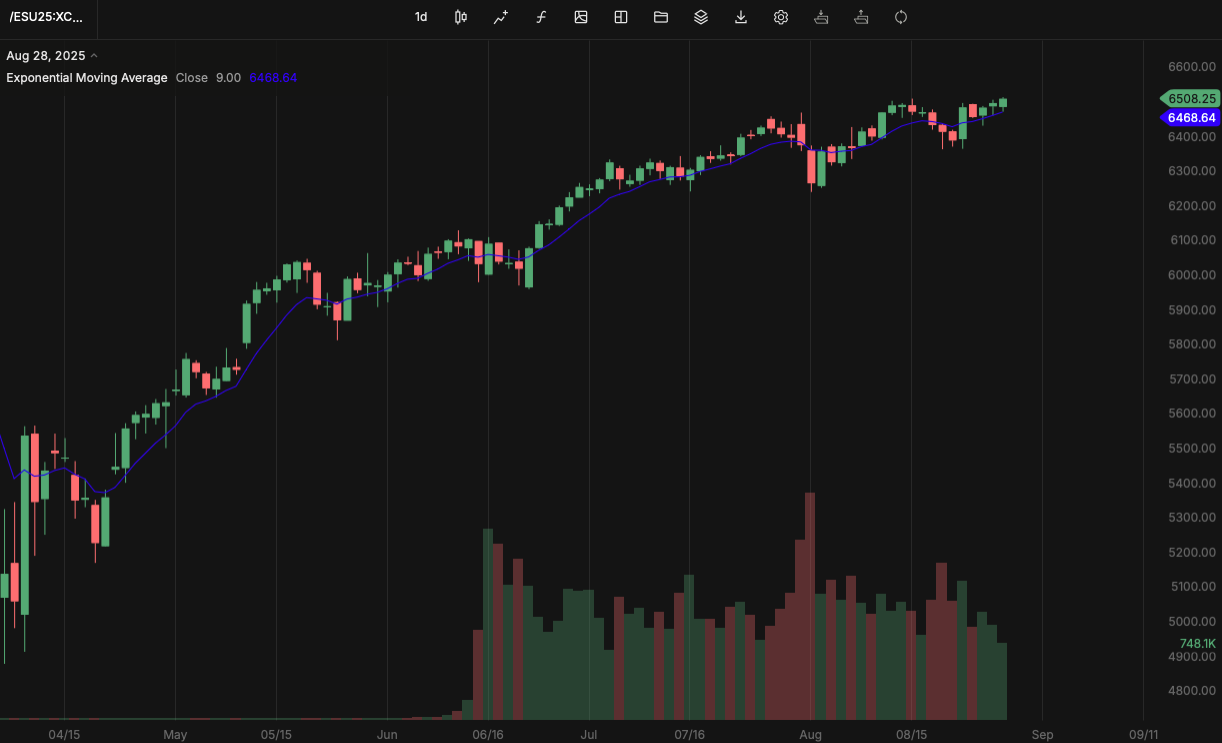Click the 748.1K volume value
Viewport: 1222px width, 743px height.
coord(1197,641)
